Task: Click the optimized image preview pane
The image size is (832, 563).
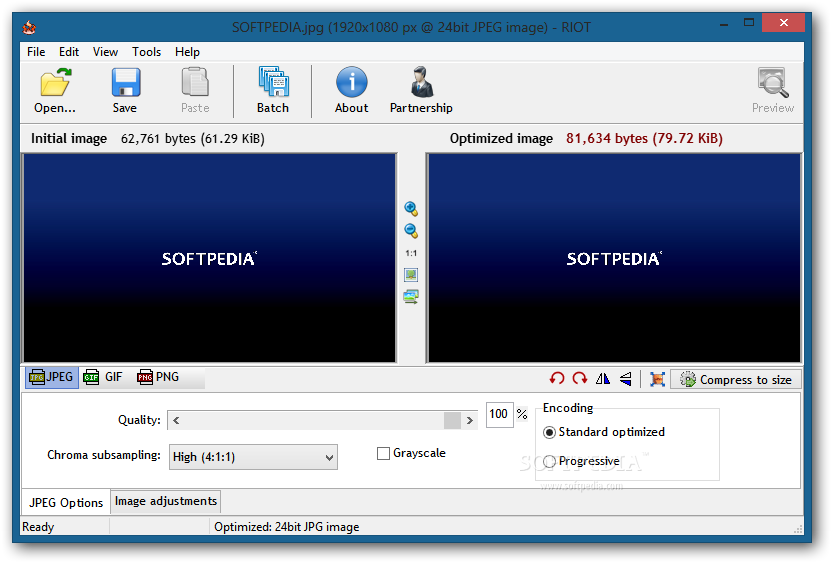Action: tap(614, 258)
